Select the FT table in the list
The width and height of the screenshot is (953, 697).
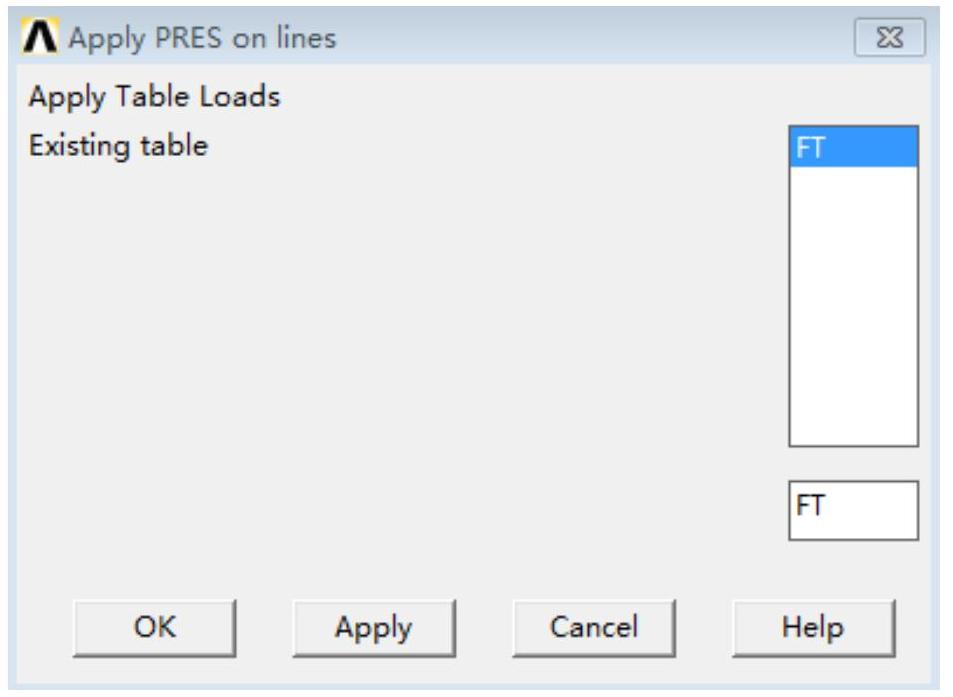(852, 147)
